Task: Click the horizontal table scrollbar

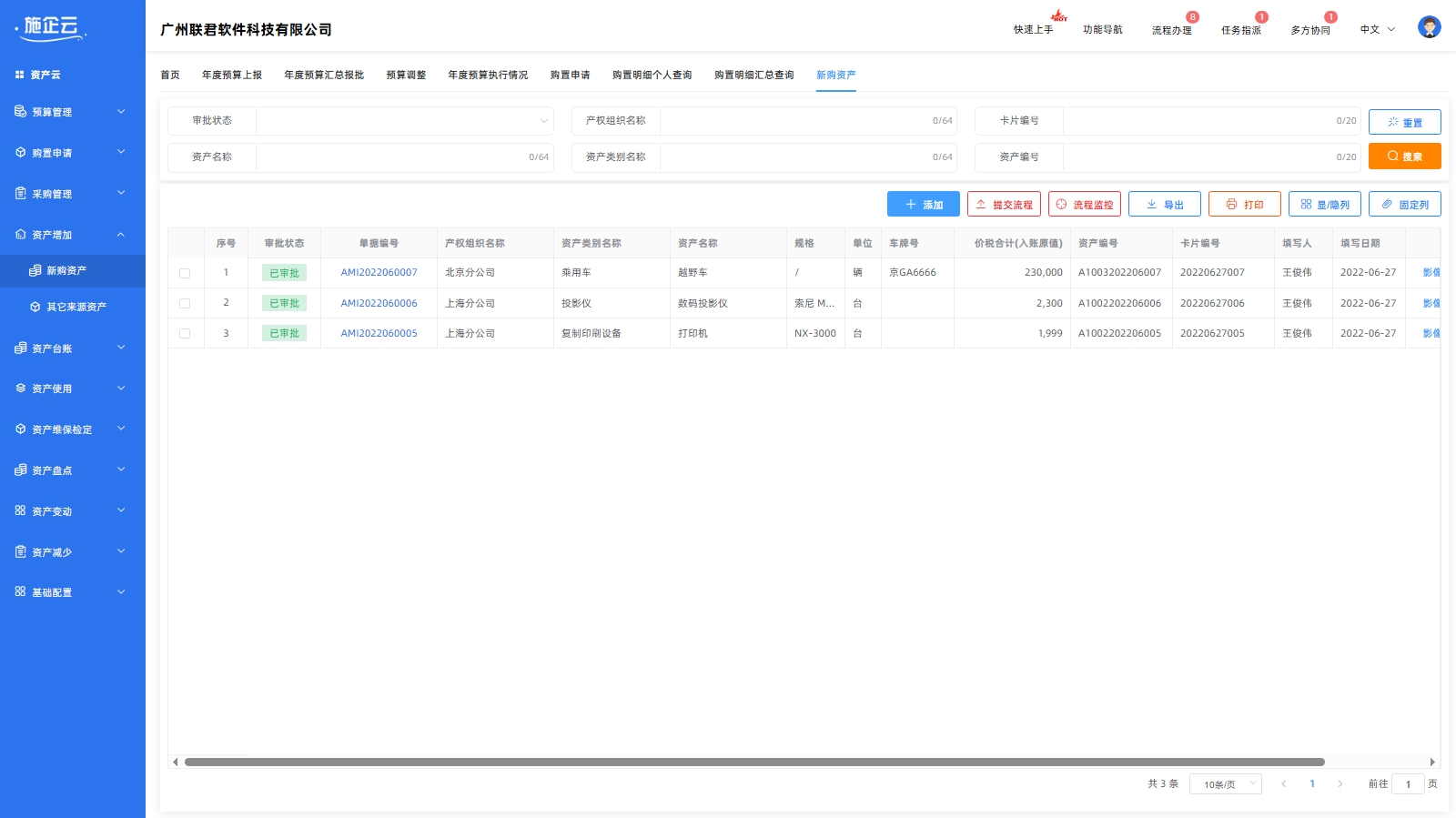Action: click(x=754, y=762)
